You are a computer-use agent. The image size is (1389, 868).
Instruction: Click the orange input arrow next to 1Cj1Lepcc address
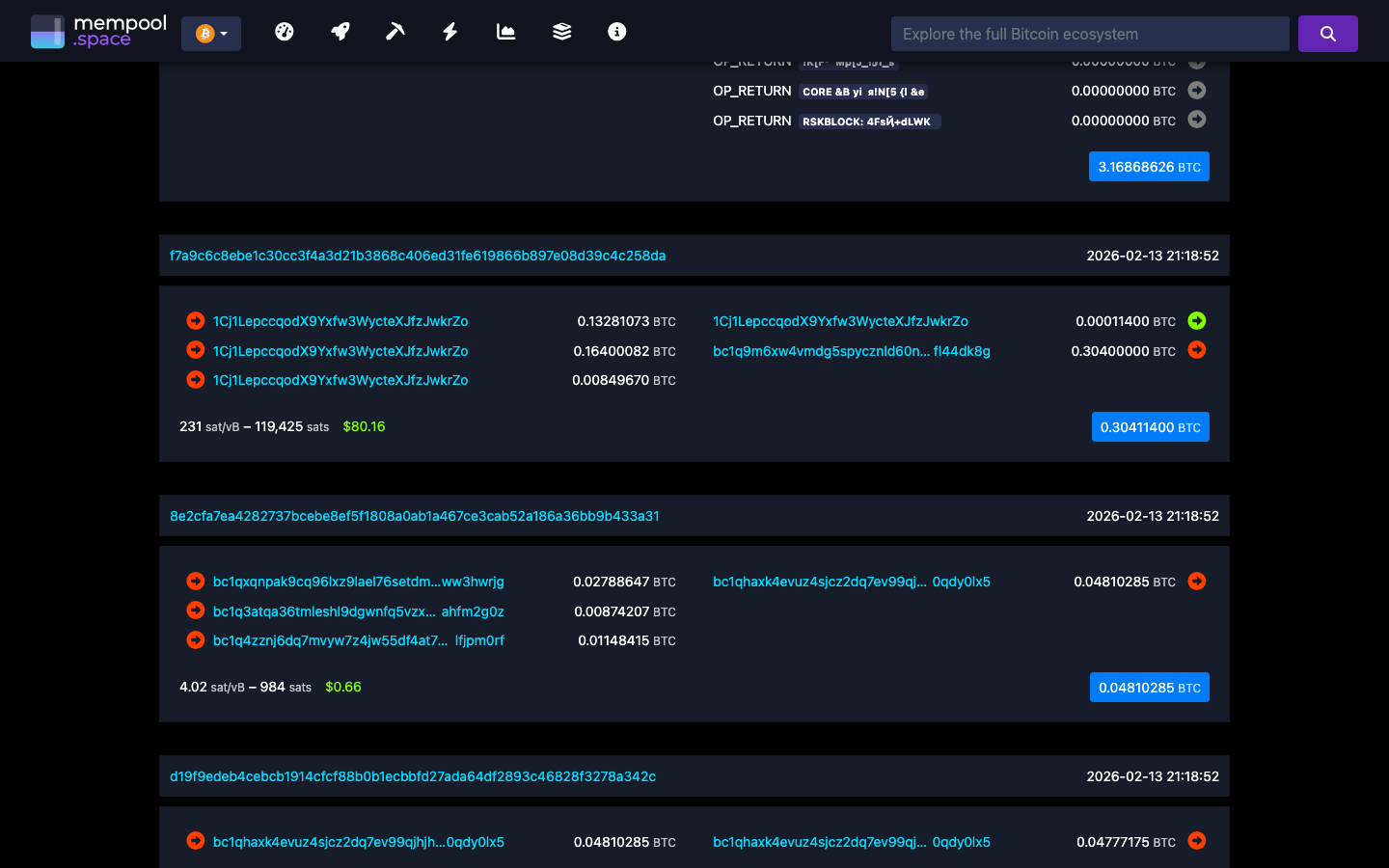(x=195, y=320)
